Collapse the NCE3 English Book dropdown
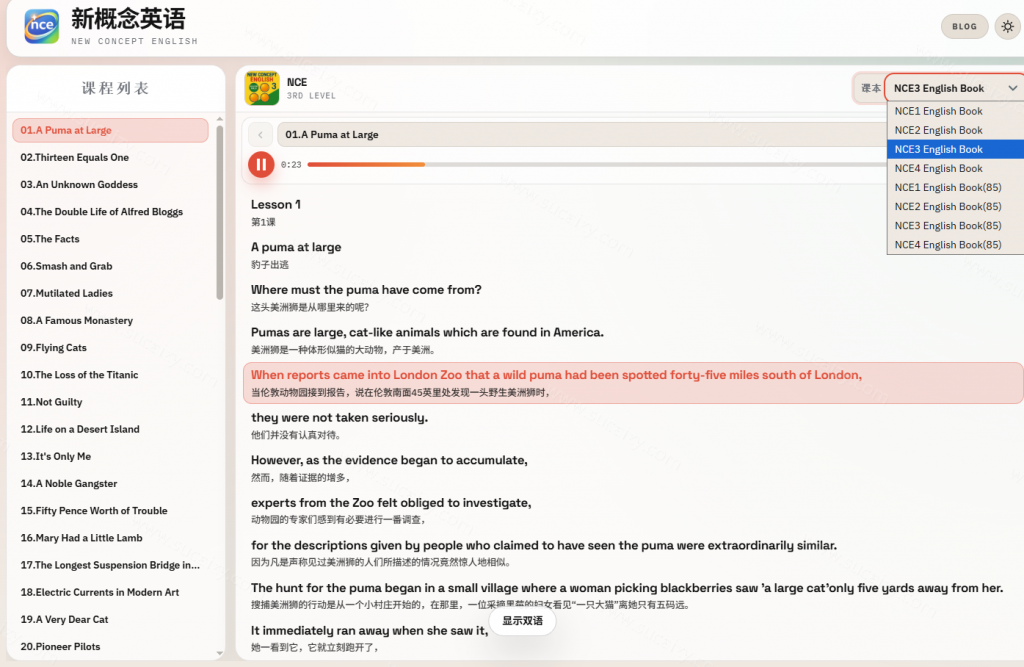The height and width of the screenshot is (667, 1024). coord(955,88)
